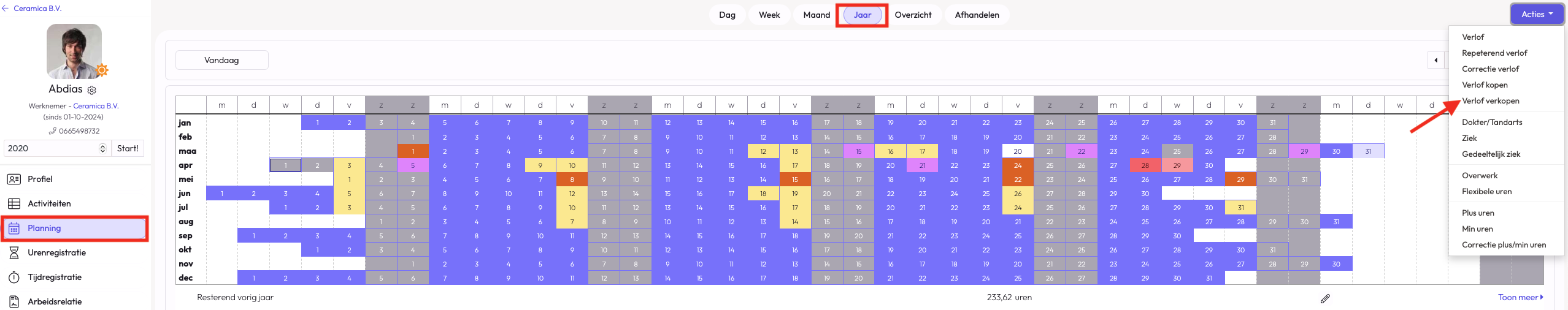Viewport: 1568px width, 310px height.
Task: Click the pencil edit icon for remaining hours
Action: coord(1325,298)
